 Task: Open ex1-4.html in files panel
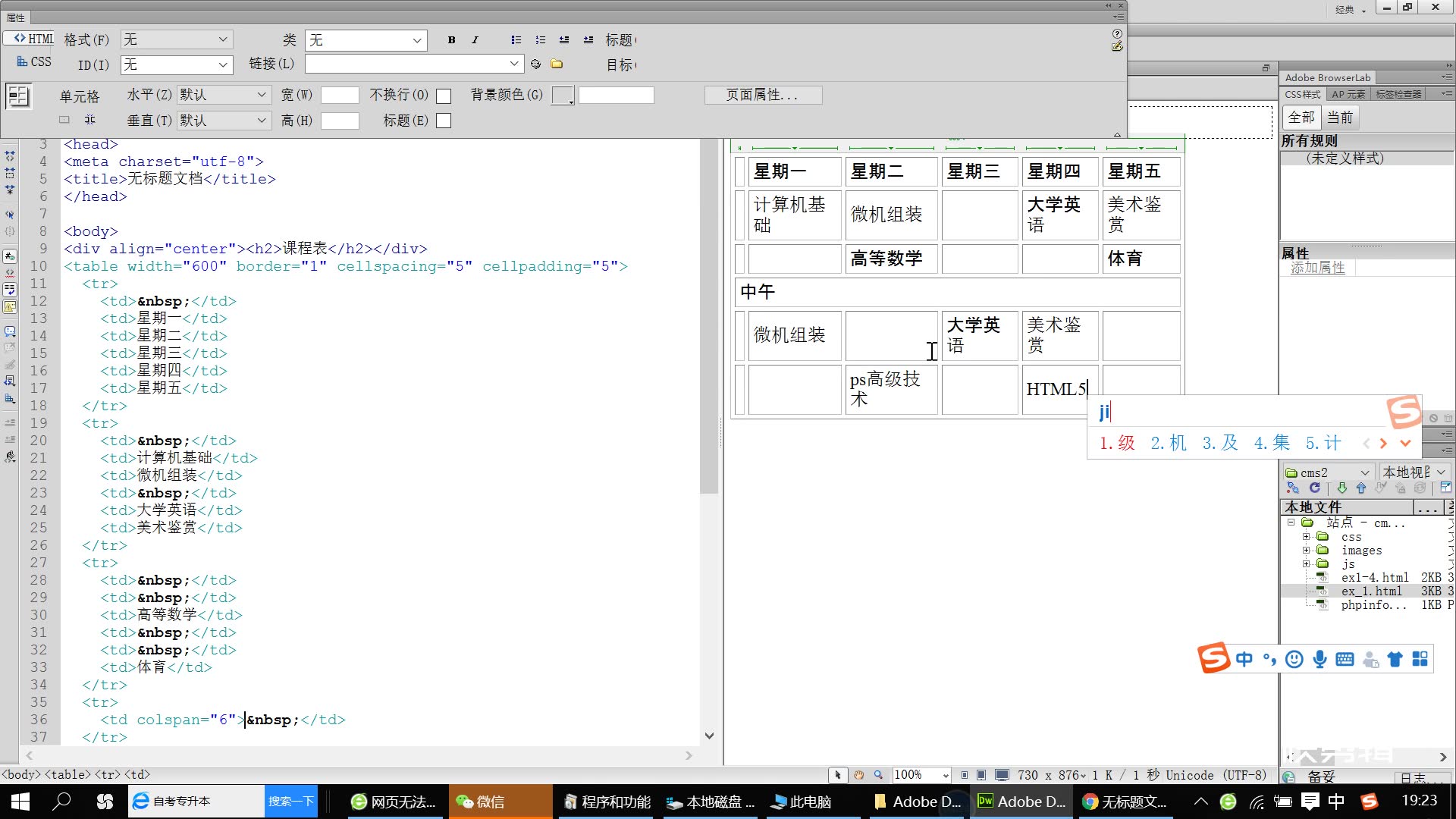[x=1374, y=578]
